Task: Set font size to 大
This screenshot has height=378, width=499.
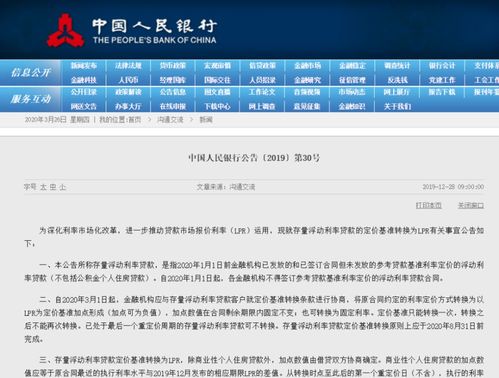Action: pos(43,187)
